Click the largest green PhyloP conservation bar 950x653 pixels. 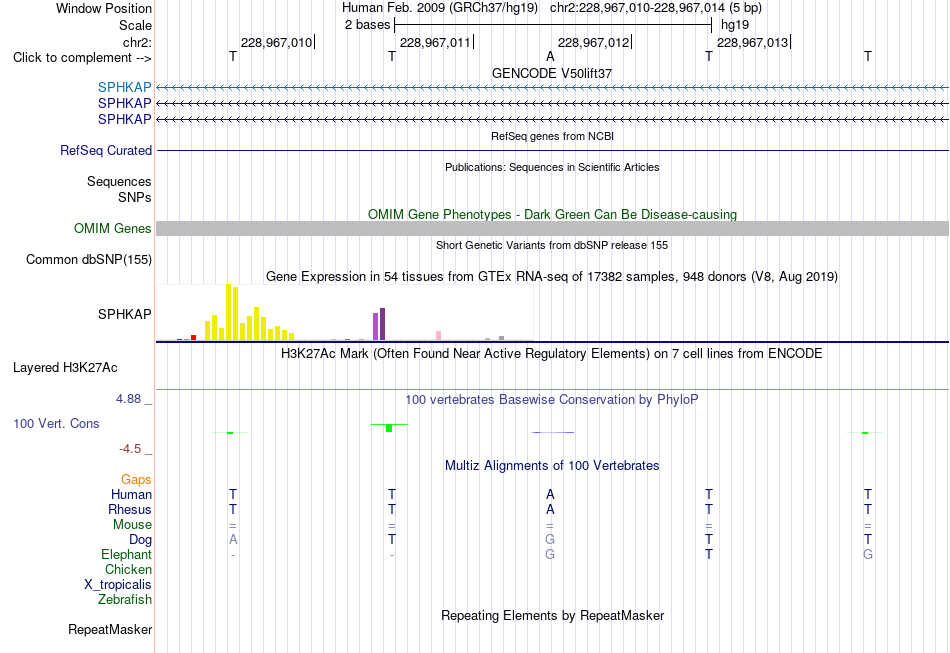389,428
